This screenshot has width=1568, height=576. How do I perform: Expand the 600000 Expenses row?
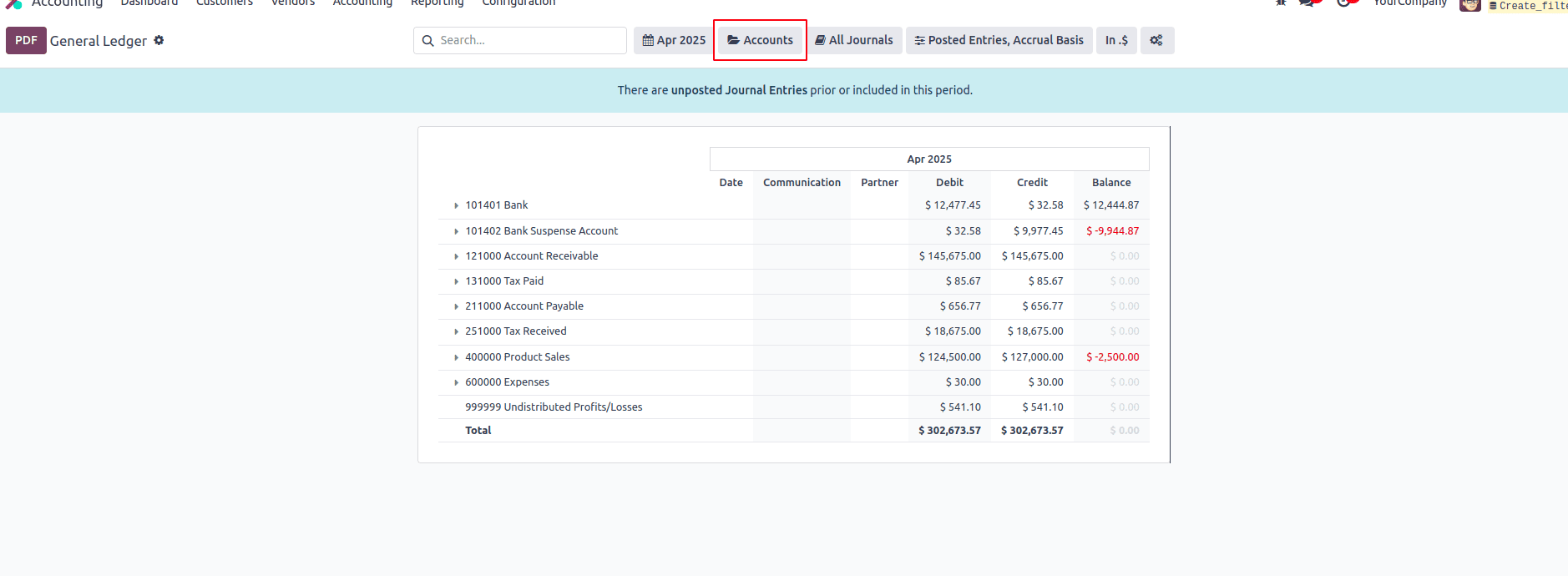(x=456, y=382)
